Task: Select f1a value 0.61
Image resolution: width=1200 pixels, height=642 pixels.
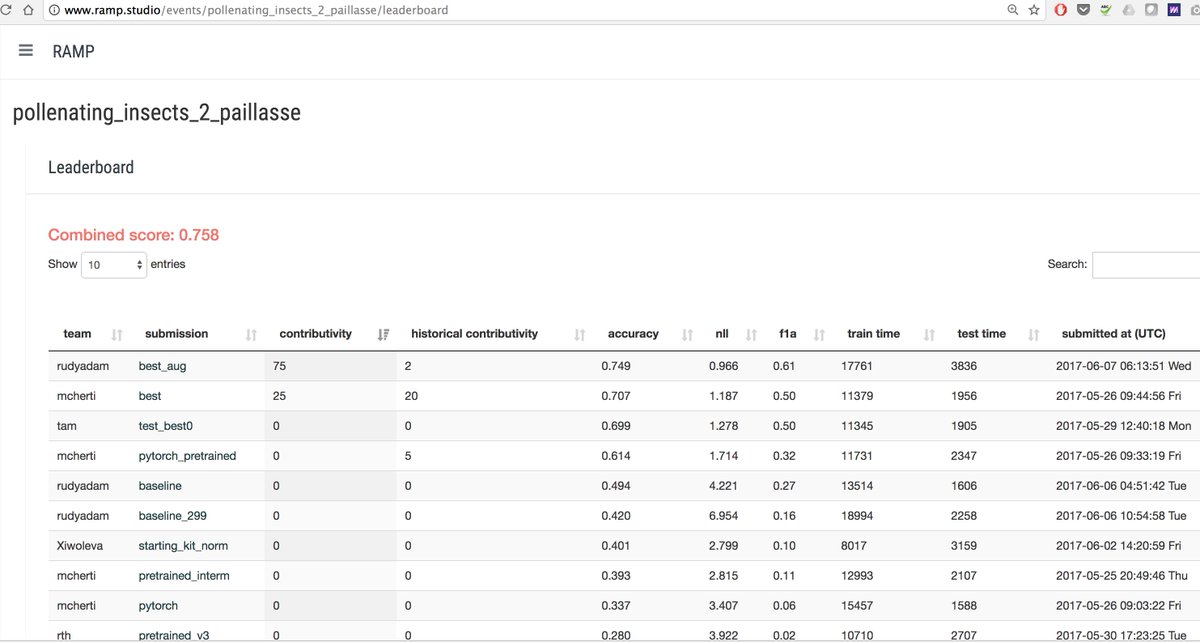Action: [784, 367]
